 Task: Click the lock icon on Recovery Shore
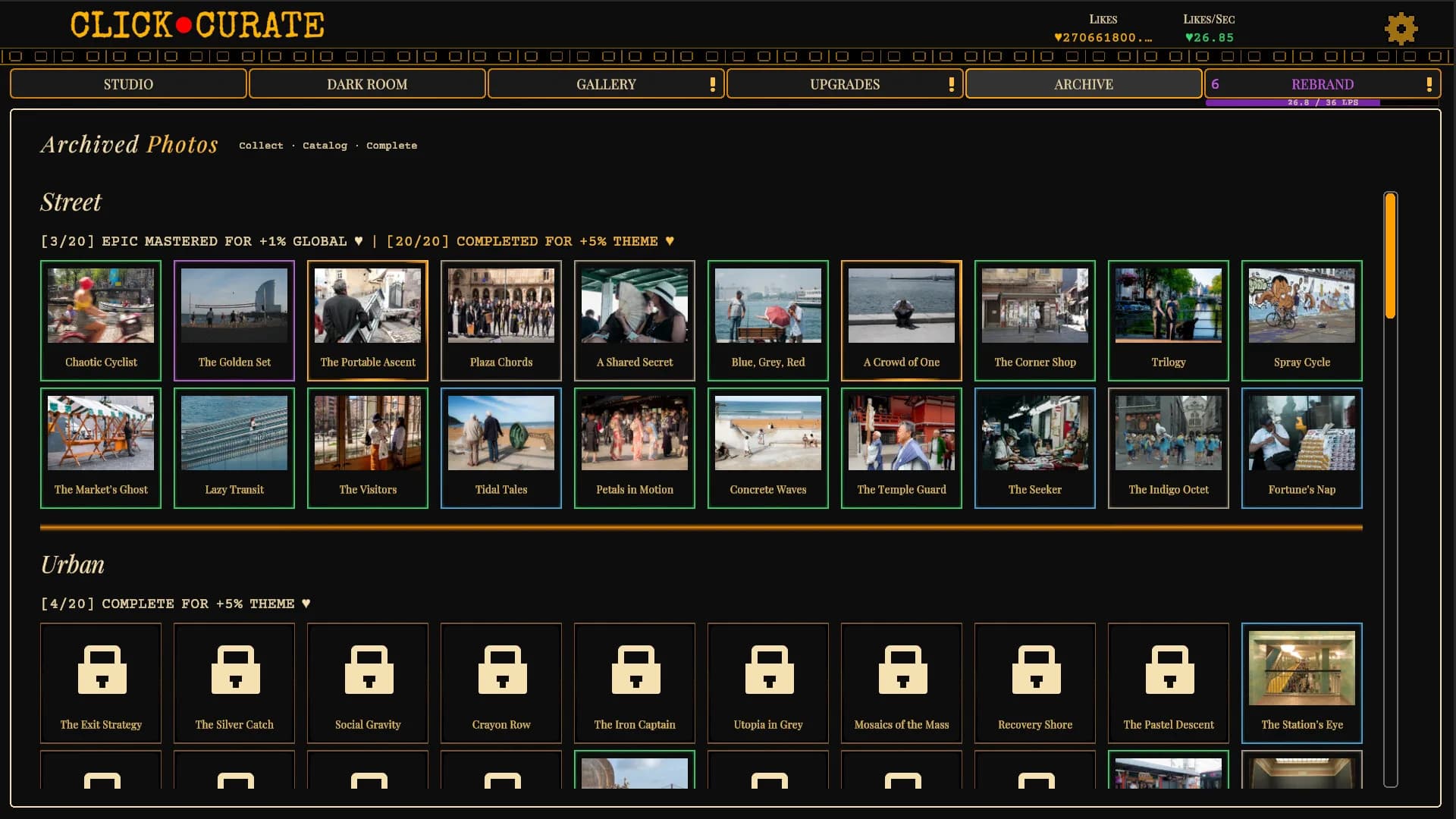[x=1036, y=670]
